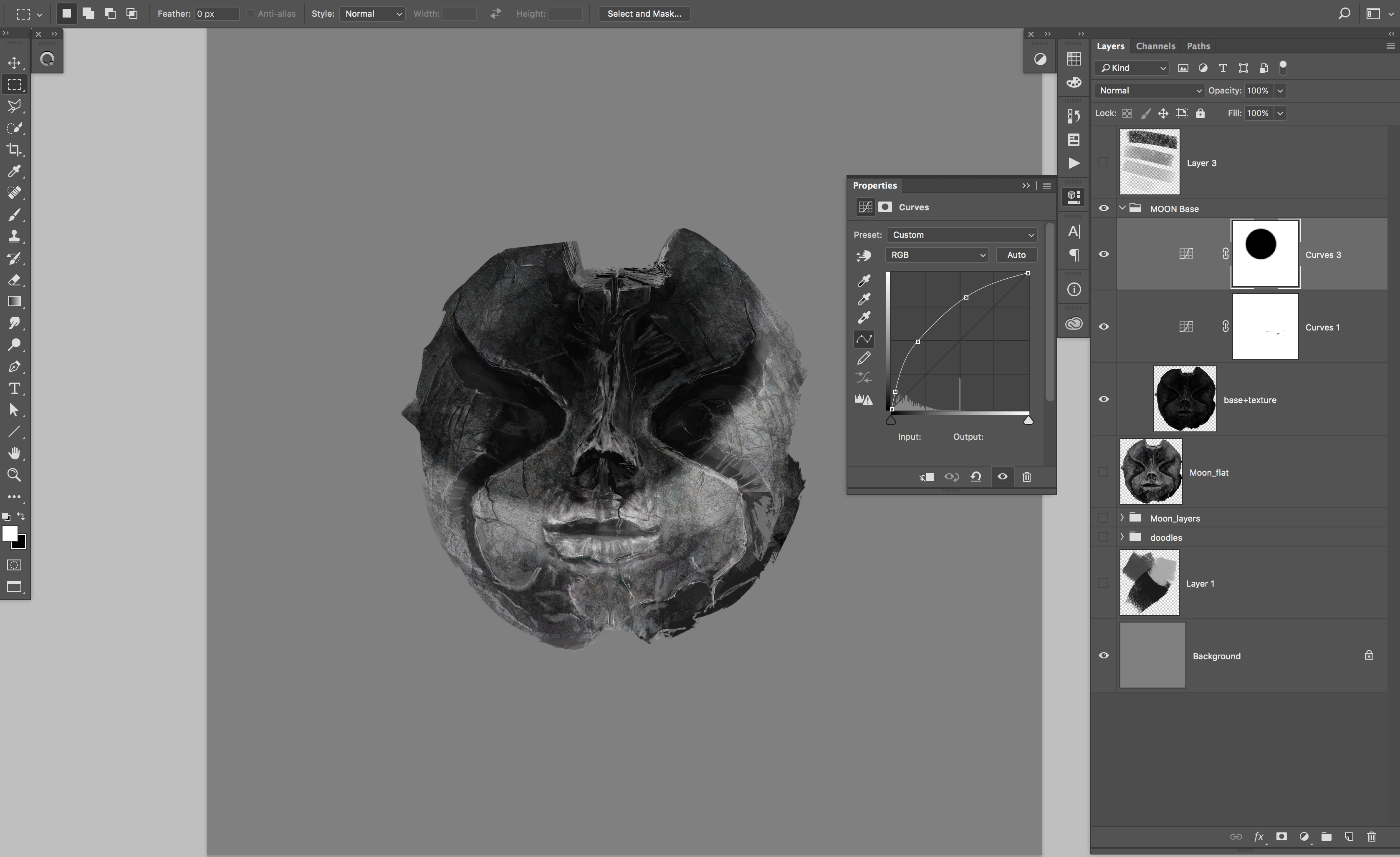Viewport: 1400px width, 857px height.
Task: Open the RGB channel dropdown
Action: (937, 255)
